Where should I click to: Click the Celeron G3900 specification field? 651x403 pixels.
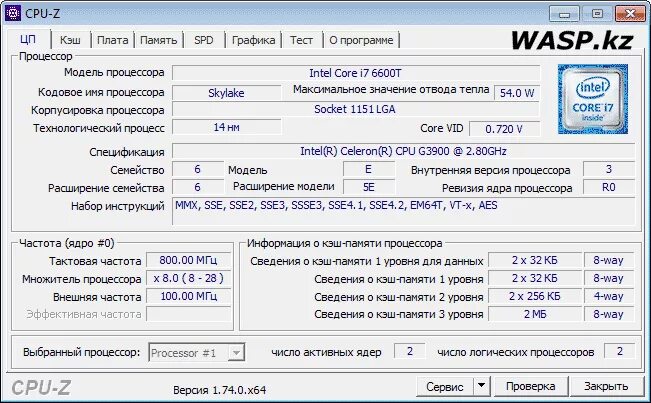403,151
